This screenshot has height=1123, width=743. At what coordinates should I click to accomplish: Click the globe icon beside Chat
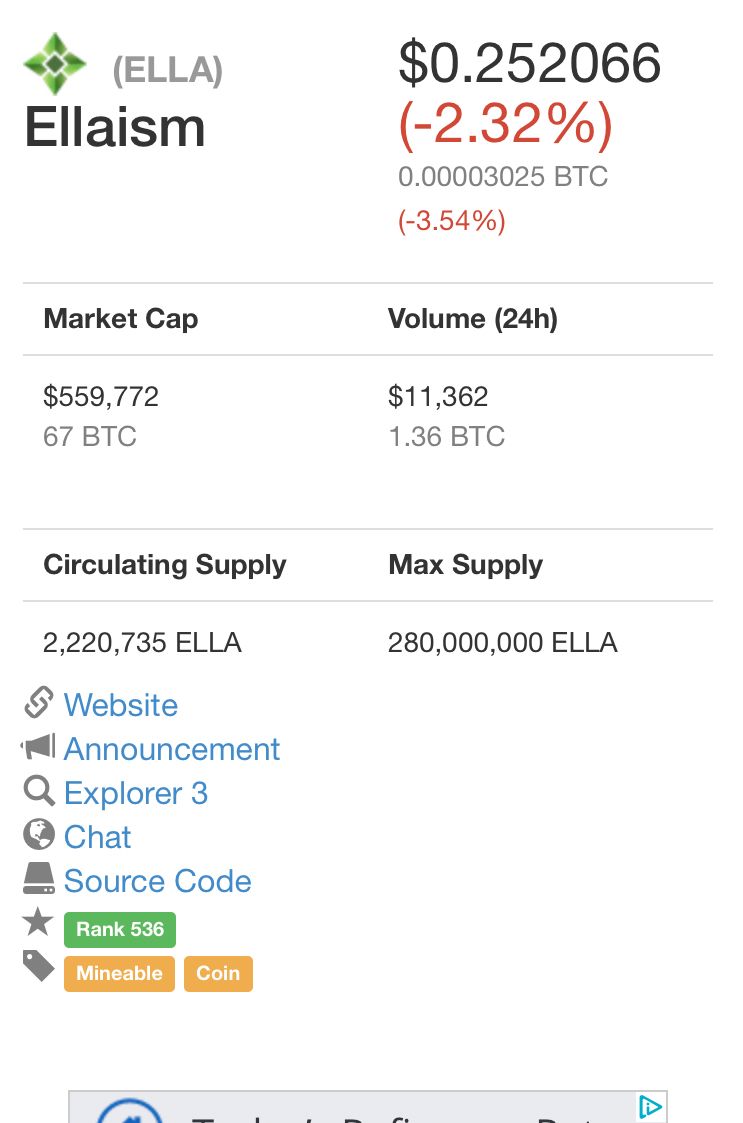pyautogui.click(x=38, y=835)
